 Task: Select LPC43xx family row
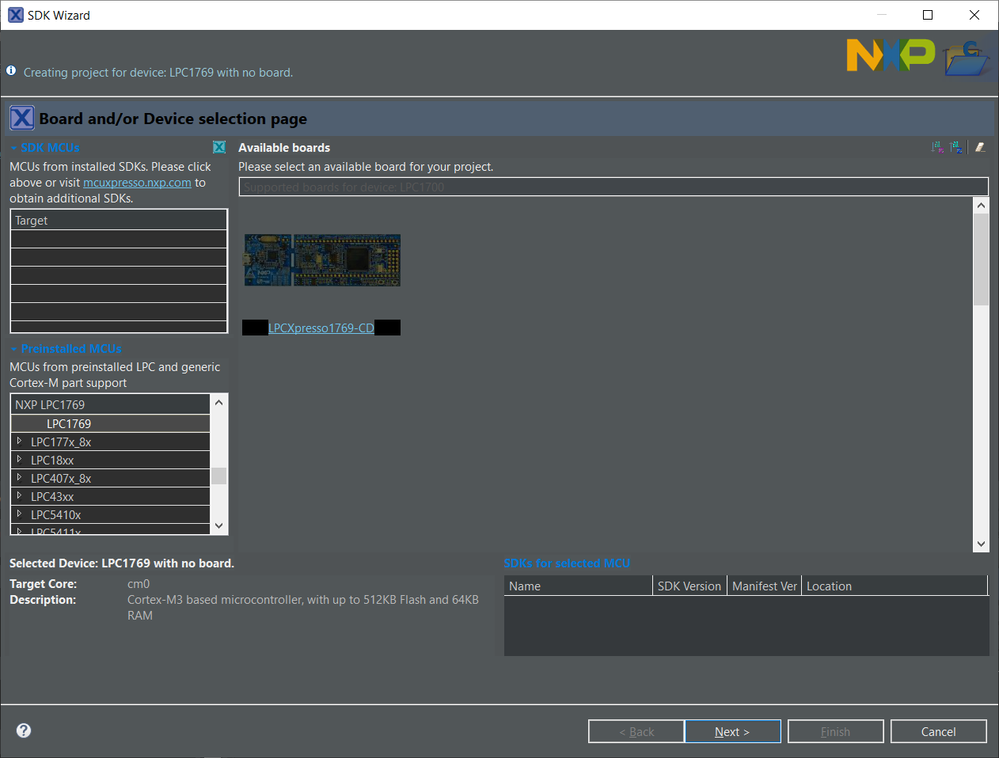(x=110, y=496)
